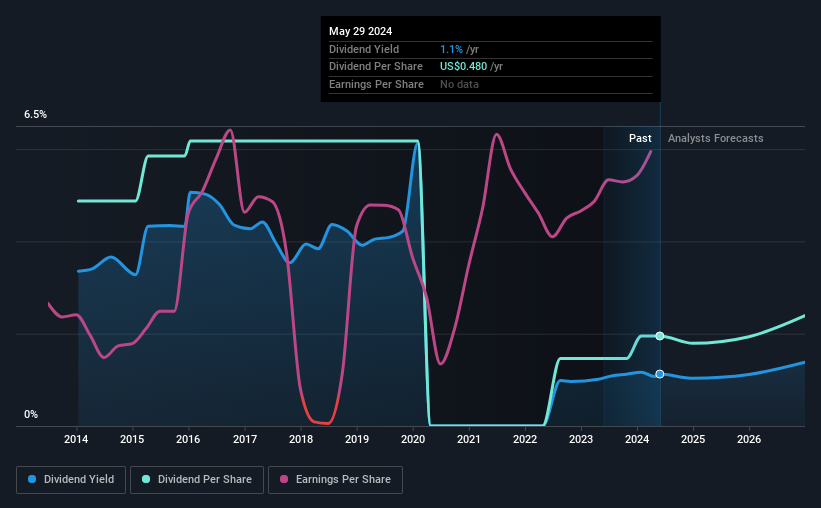821x508 pixels.
Task: Click the 2014 x-axis label
Action: (x=76, y=439)
